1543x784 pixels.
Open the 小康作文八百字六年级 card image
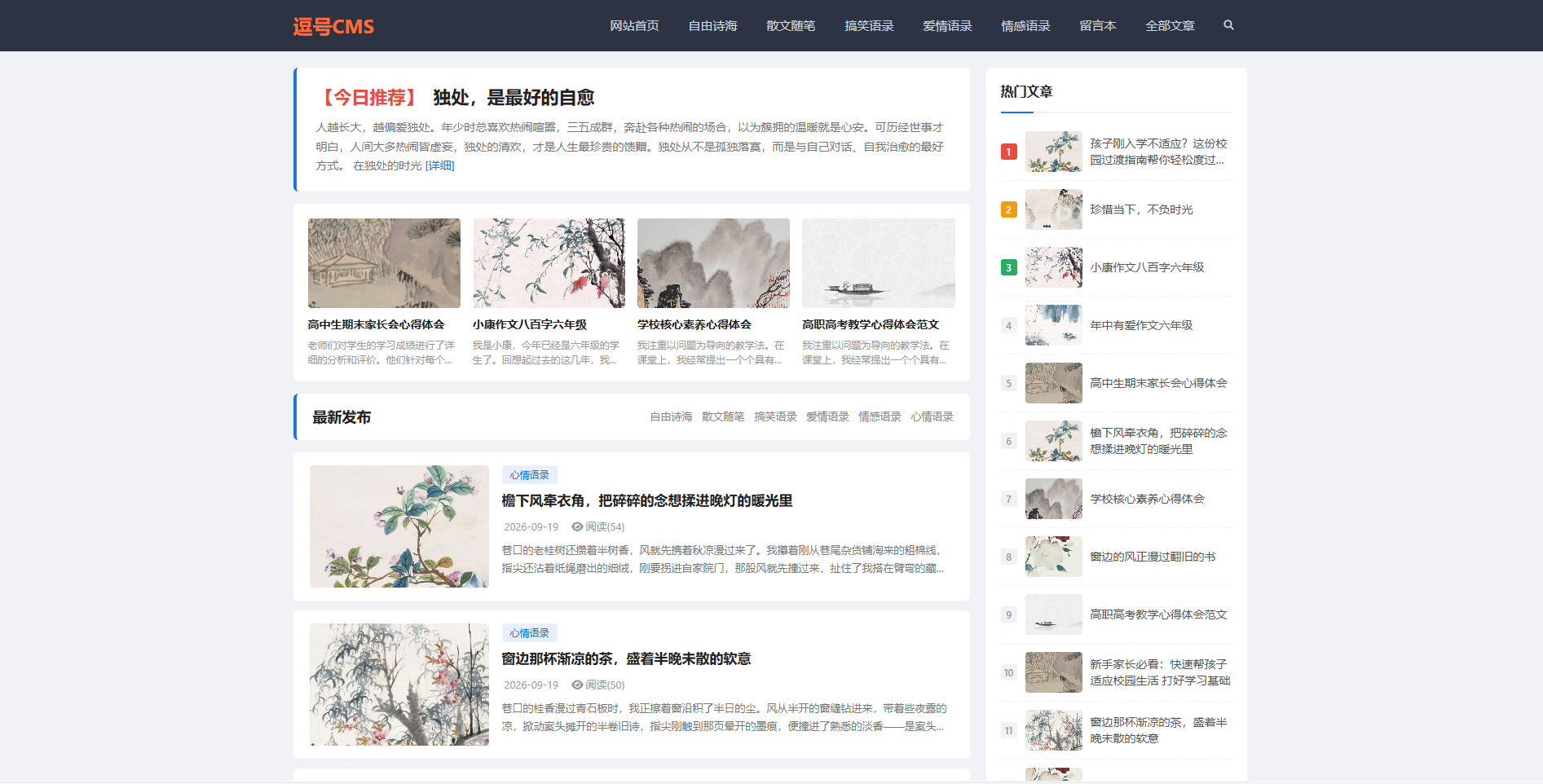point(549,263)
